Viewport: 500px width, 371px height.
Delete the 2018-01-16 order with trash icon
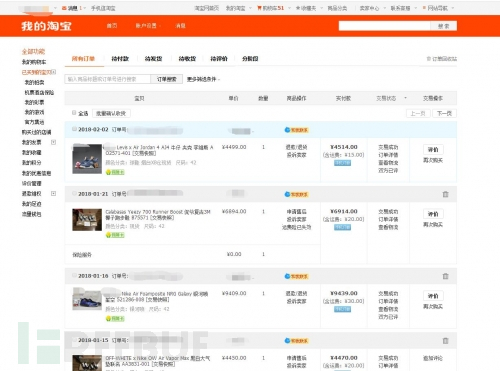[445, 276]
